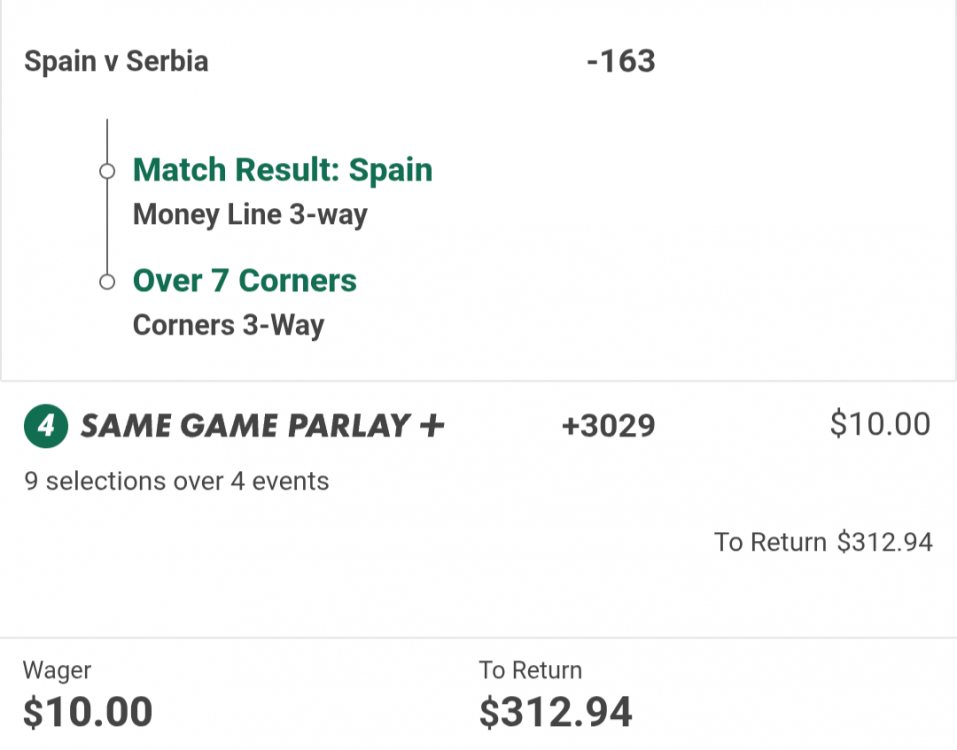
Task: Toggle the Over 7 Corners selection
Action: coord(244,281)
